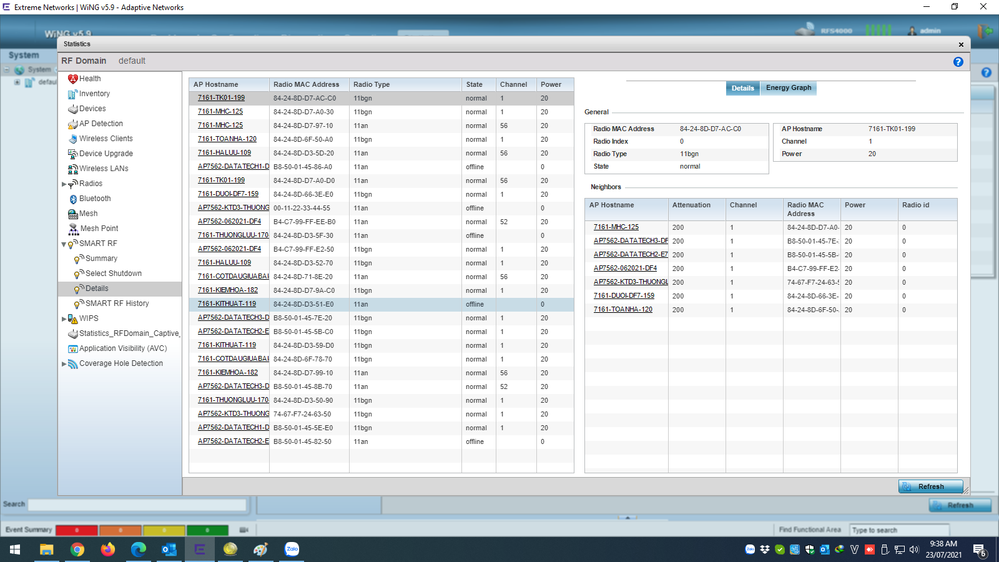Open the Health section icon
999x562 pixels.
click(72, 79)
